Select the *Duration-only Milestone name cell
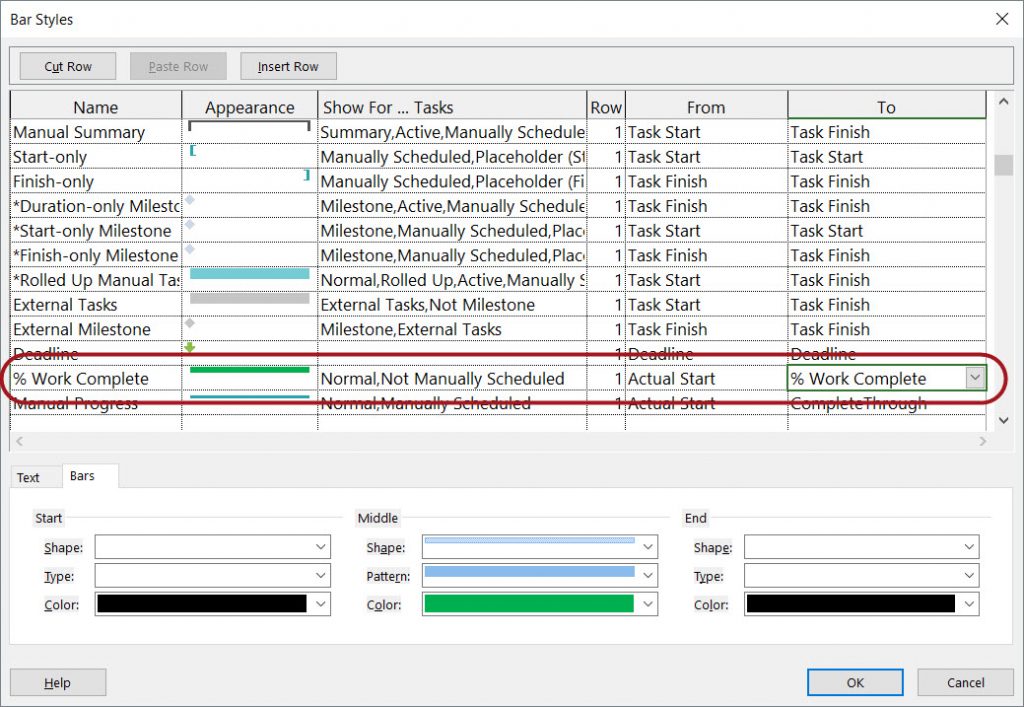The image size is (1024, 707). pyautogui.click(x=96, y=206)
